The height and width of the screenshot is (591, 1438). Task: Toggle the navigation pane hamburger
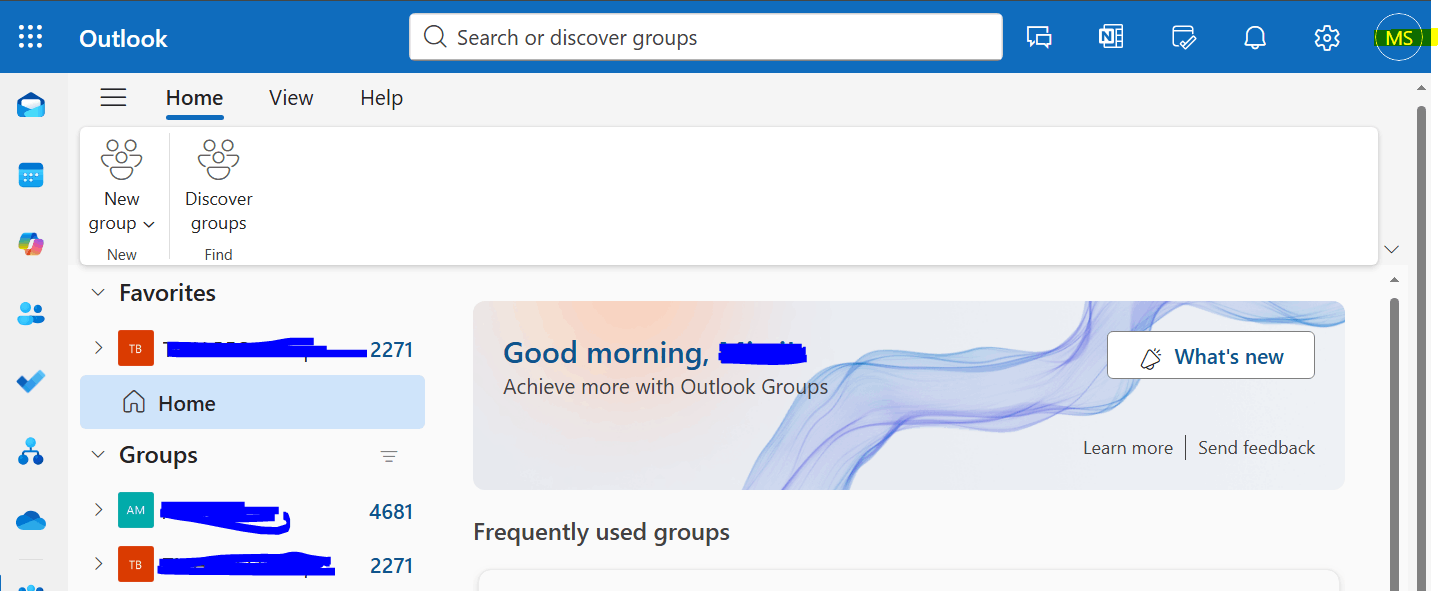[114, 97]
